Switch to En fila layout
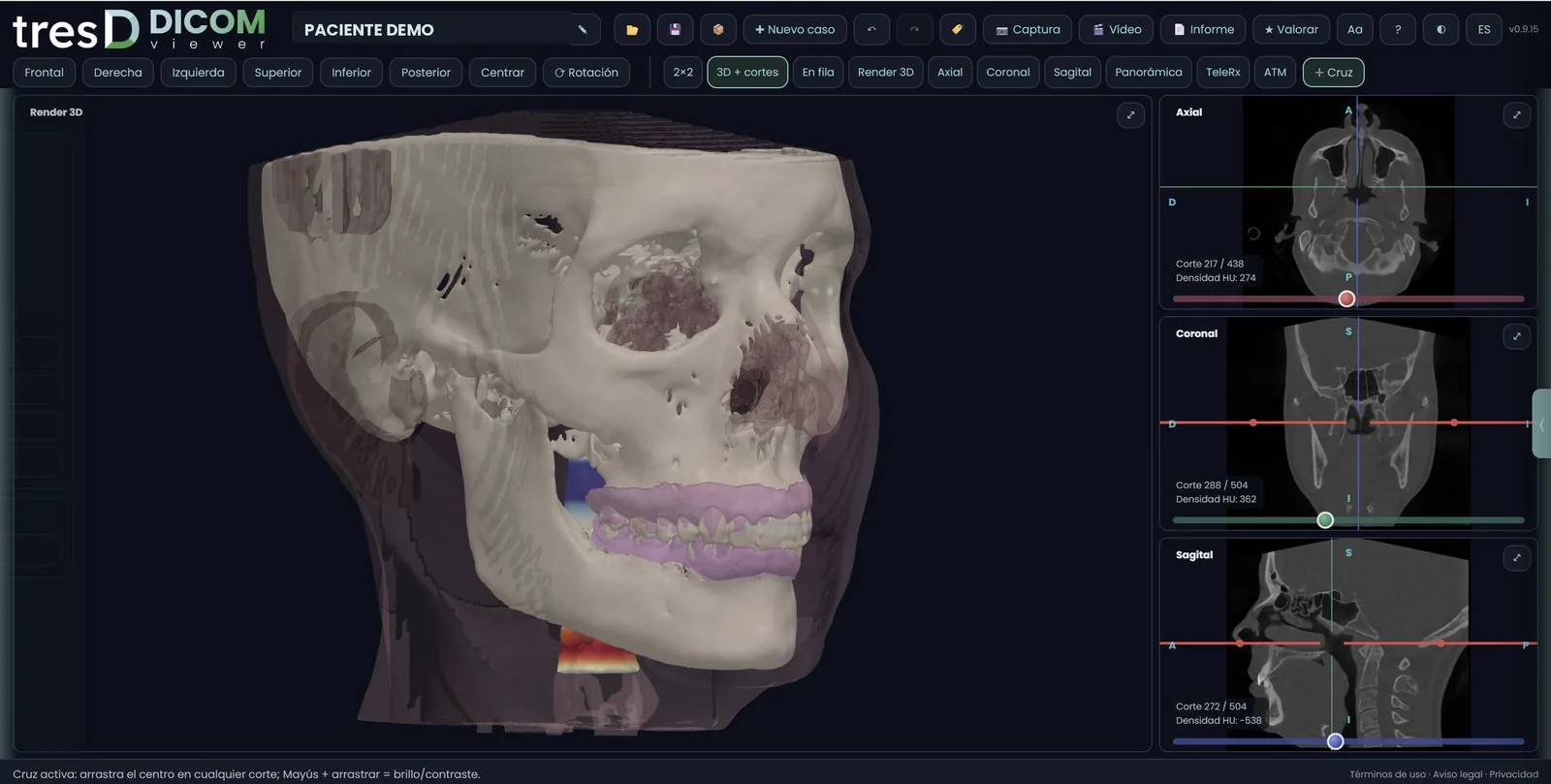Viewport: 1551px width, 784px height. tap(818, 72)
